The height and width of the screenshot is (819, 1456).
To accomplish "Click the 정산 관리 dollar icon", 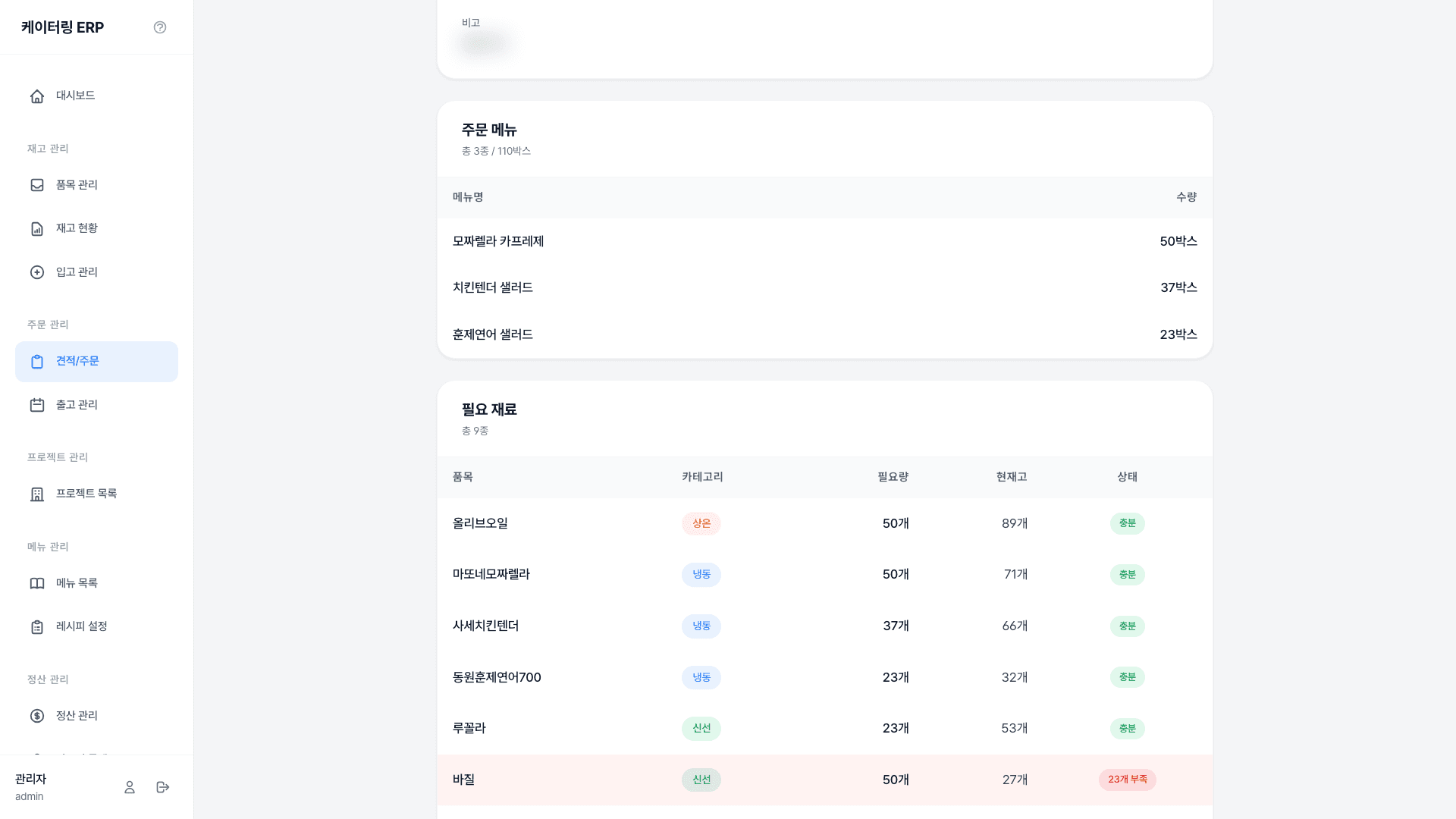I will click(37, 716).
